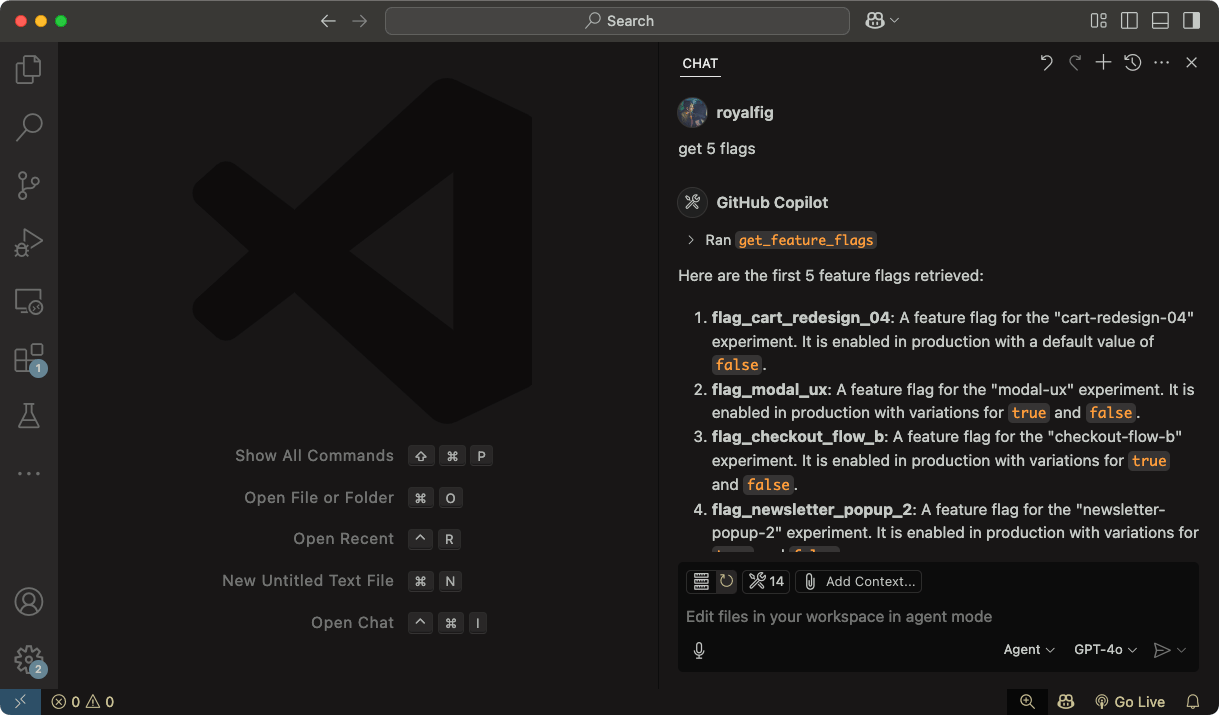The image size is (1219, 715).
Task: Open chat panel more actions menu
Action: coord(1161,63)
